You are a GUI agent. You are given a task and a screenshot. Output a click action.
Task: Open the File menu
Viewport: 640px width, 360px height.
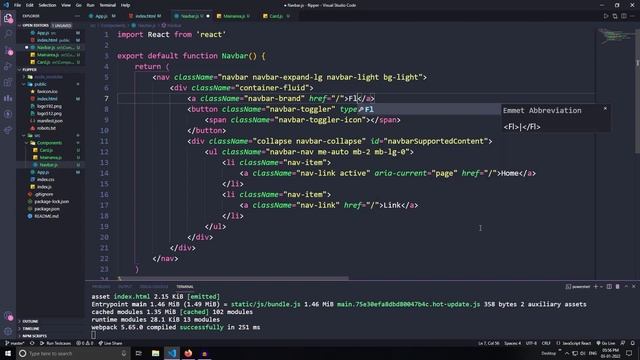pyautogui.click(x=17, y=5)
